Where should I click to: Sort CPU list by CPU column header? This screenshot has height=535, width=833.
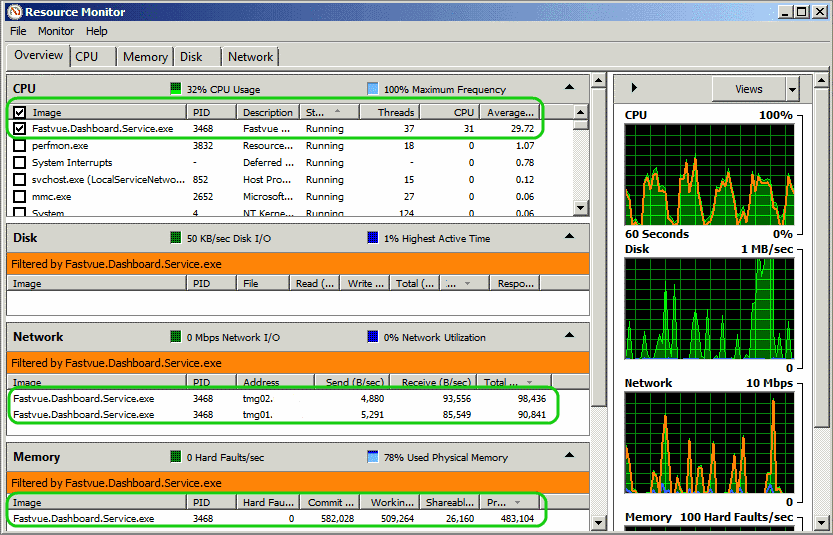pos(450,112)
